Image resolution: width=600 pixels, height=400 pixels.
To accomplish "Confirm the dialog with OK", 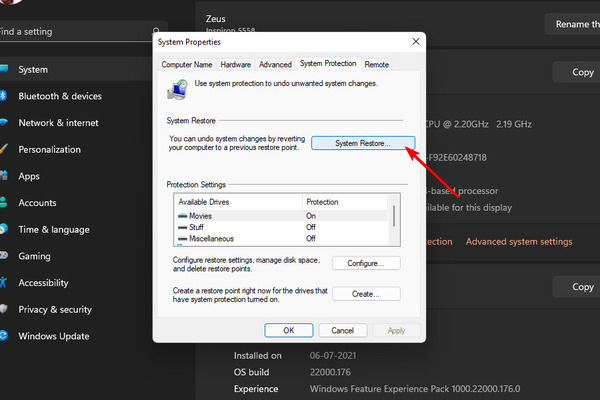I will tap(289, 330).
